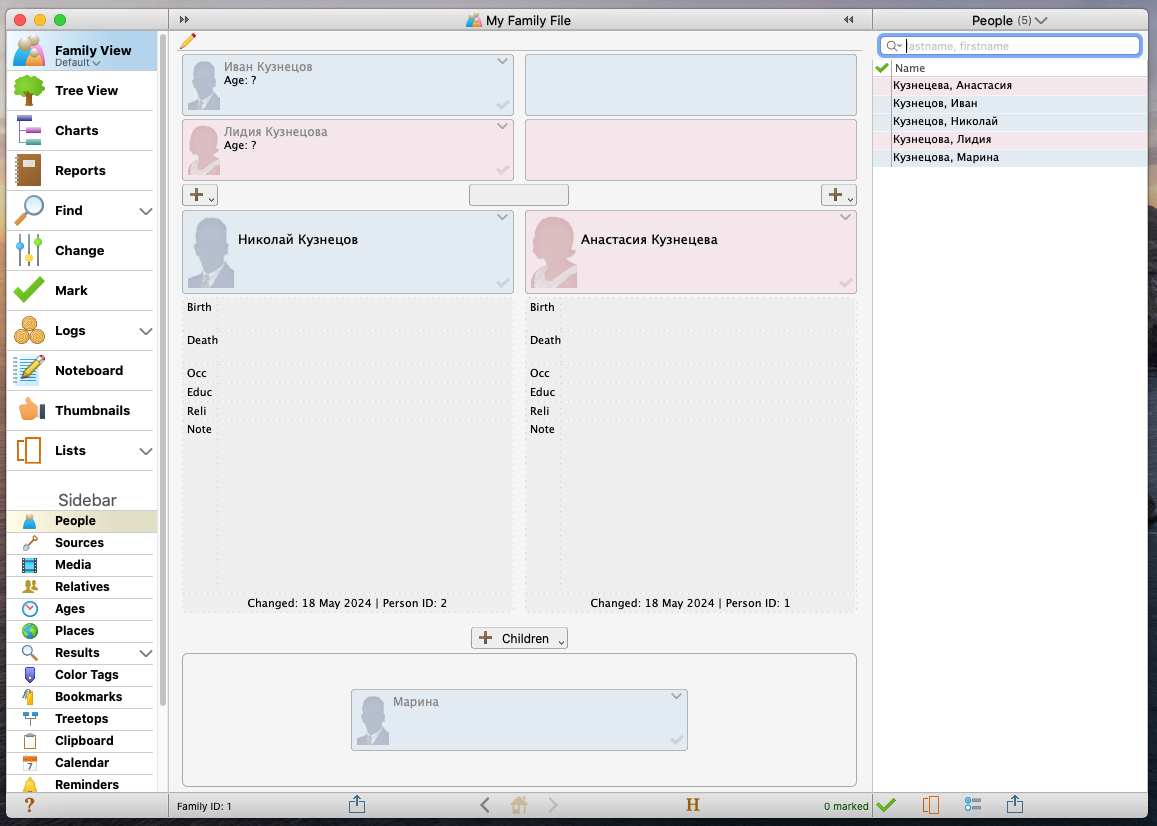The image size is (1157, 826).
Task: Select Кузнецова, Марина in people list
Action: coord(945,158)
